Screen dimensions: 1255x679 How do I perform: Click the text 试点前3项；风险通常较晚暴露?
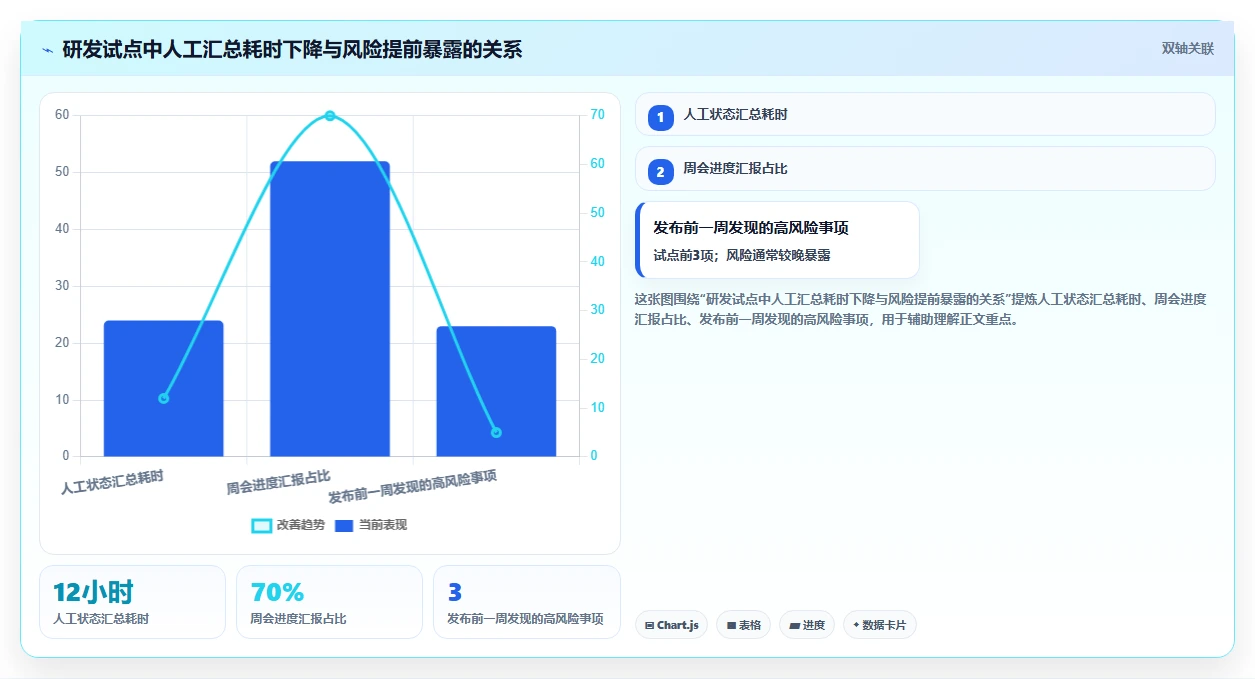point(742,255)
